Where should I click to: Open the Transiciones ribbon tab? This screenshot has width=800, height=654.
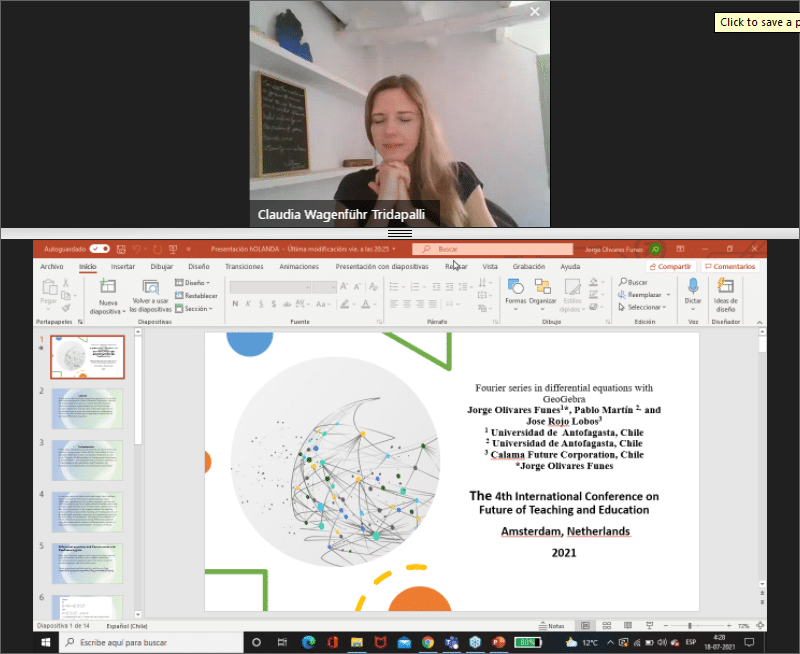(244, 267)
